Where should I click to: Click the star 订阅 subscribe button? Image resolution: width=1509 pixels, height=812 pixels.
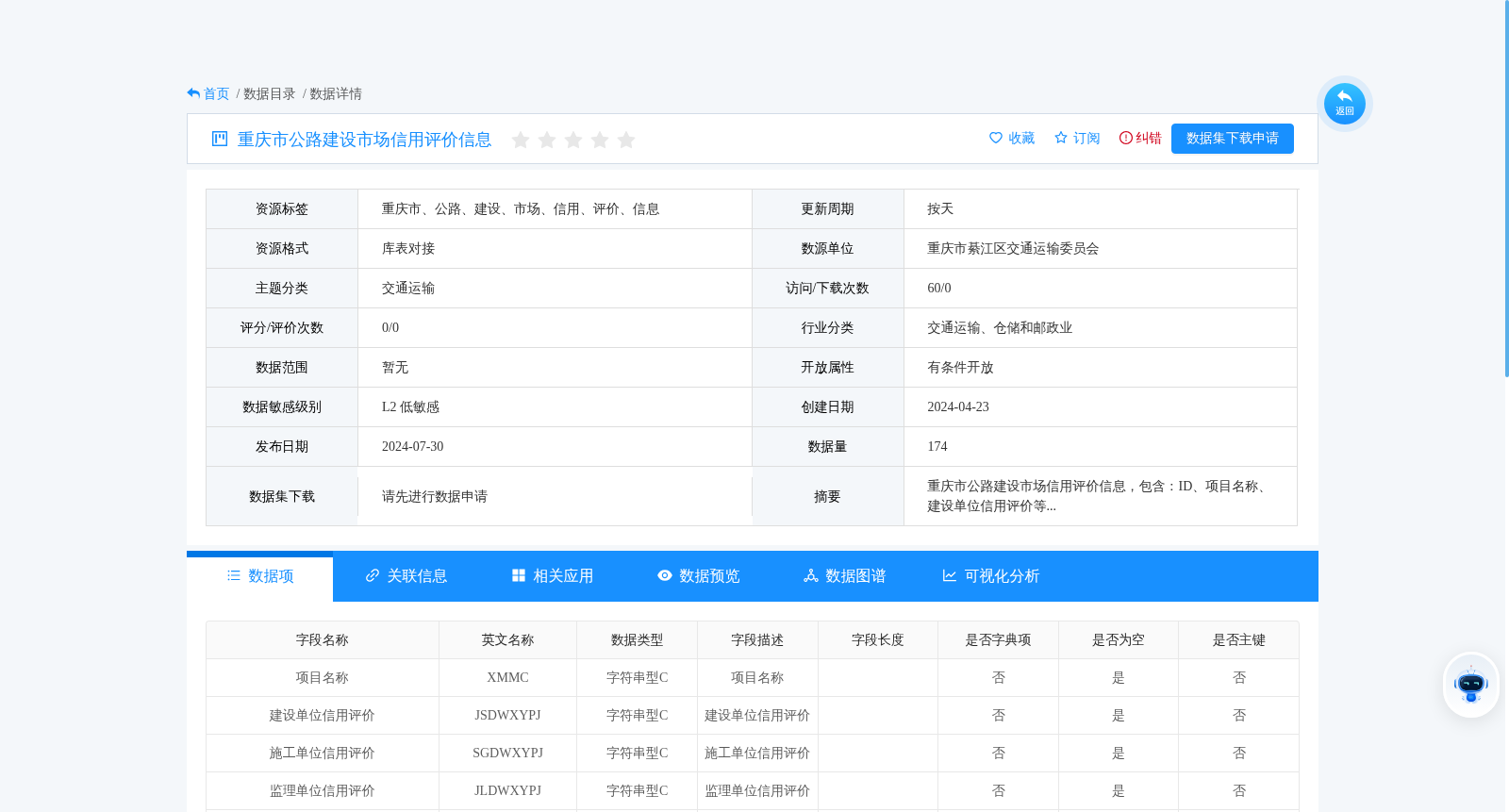point(1077,138)
